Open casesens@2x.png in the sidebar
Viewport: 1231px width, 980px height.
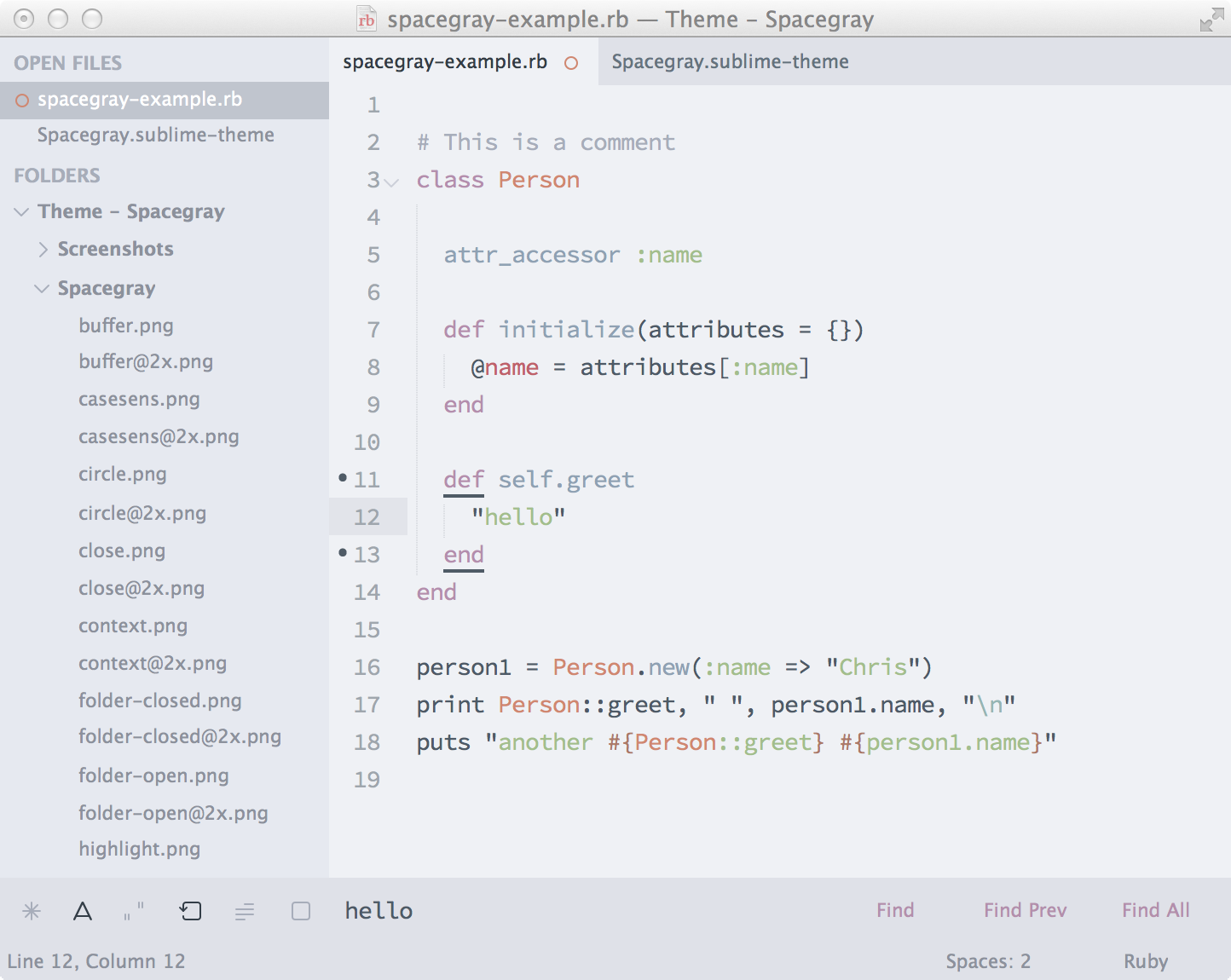[159, 436]
